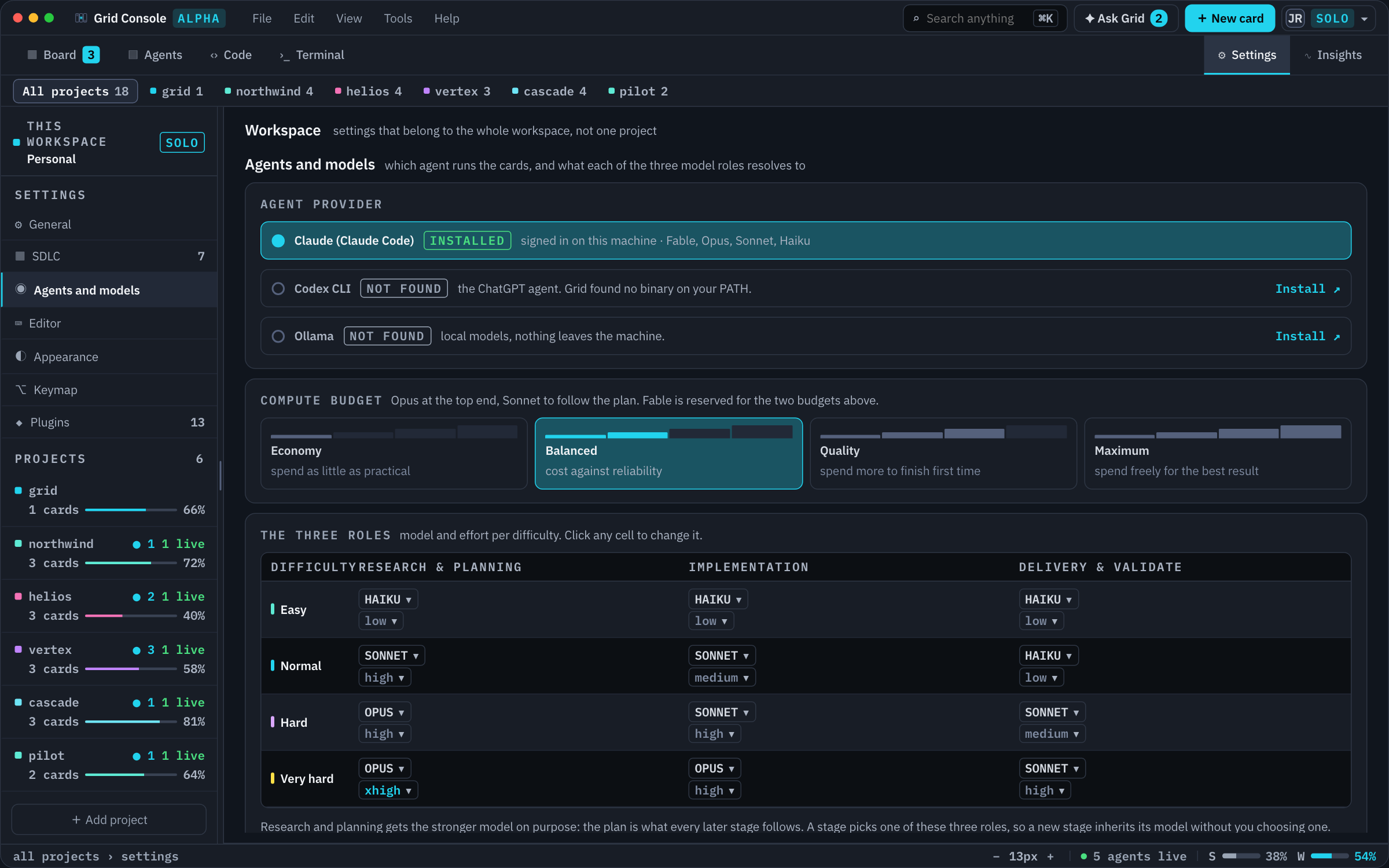Click the sidebar vertical scrollbar handle
Image resolution: width=1389 pixels, height=868 pixels.
(221, 476)
